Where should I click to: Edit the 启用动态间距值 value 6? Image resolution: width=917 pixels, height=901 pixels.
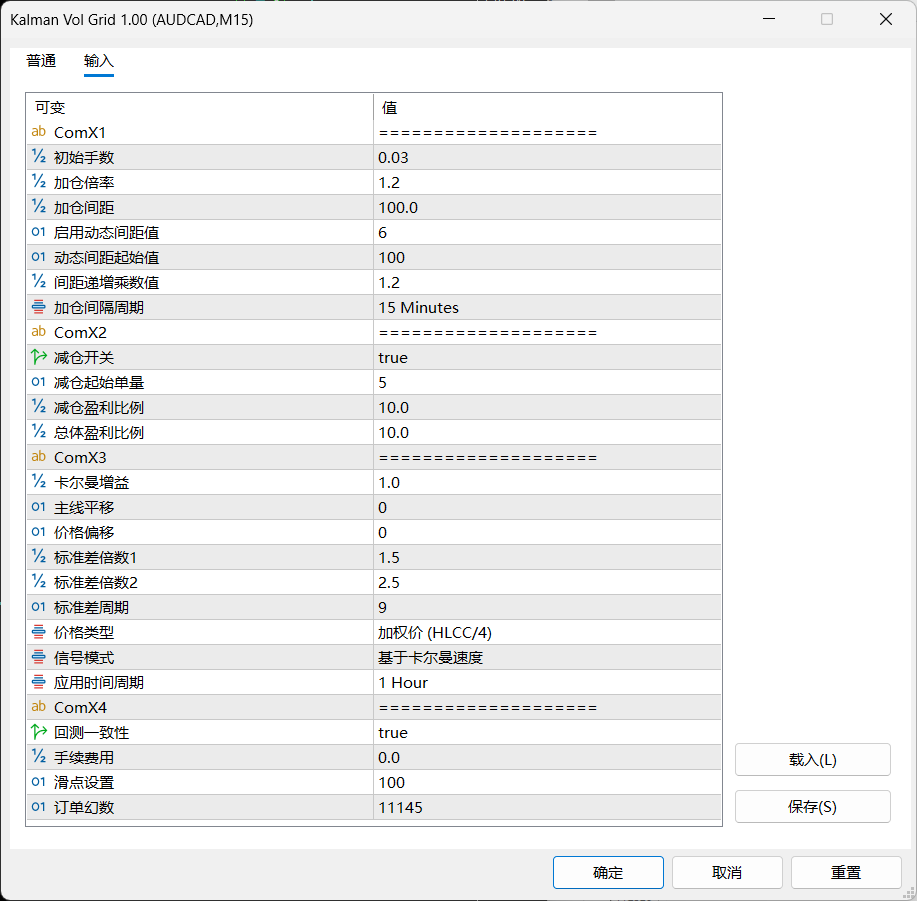[547, 232]
